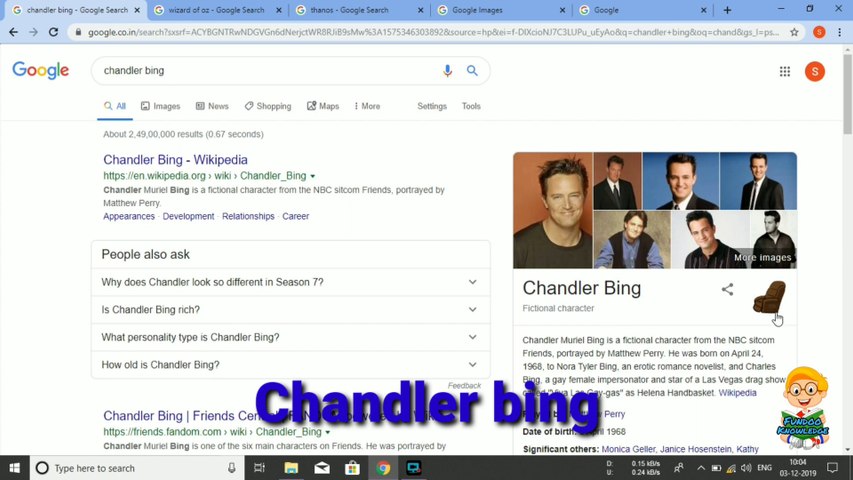Click the Google logo
This screenshot has width=853, height=480.
coord(41,70)
